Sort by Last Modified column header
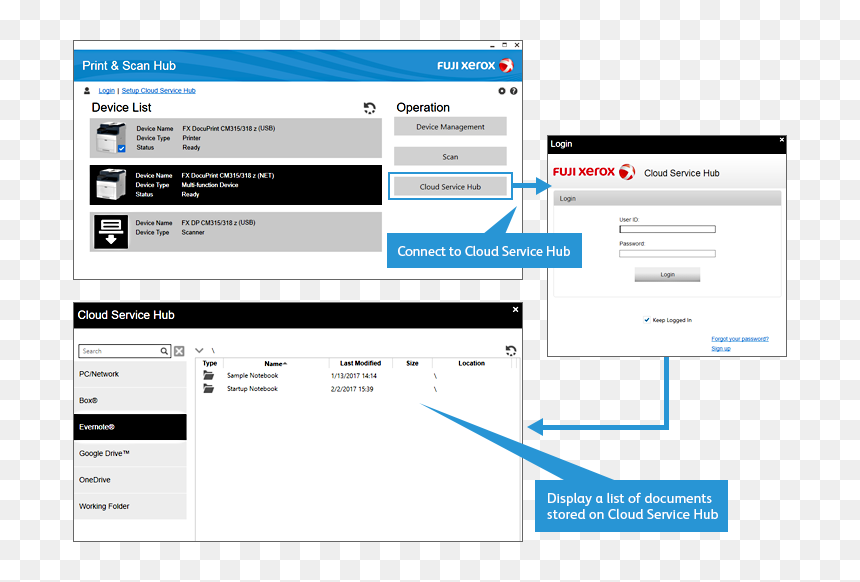Screen dimensions: 860x582 coord(360,363)
